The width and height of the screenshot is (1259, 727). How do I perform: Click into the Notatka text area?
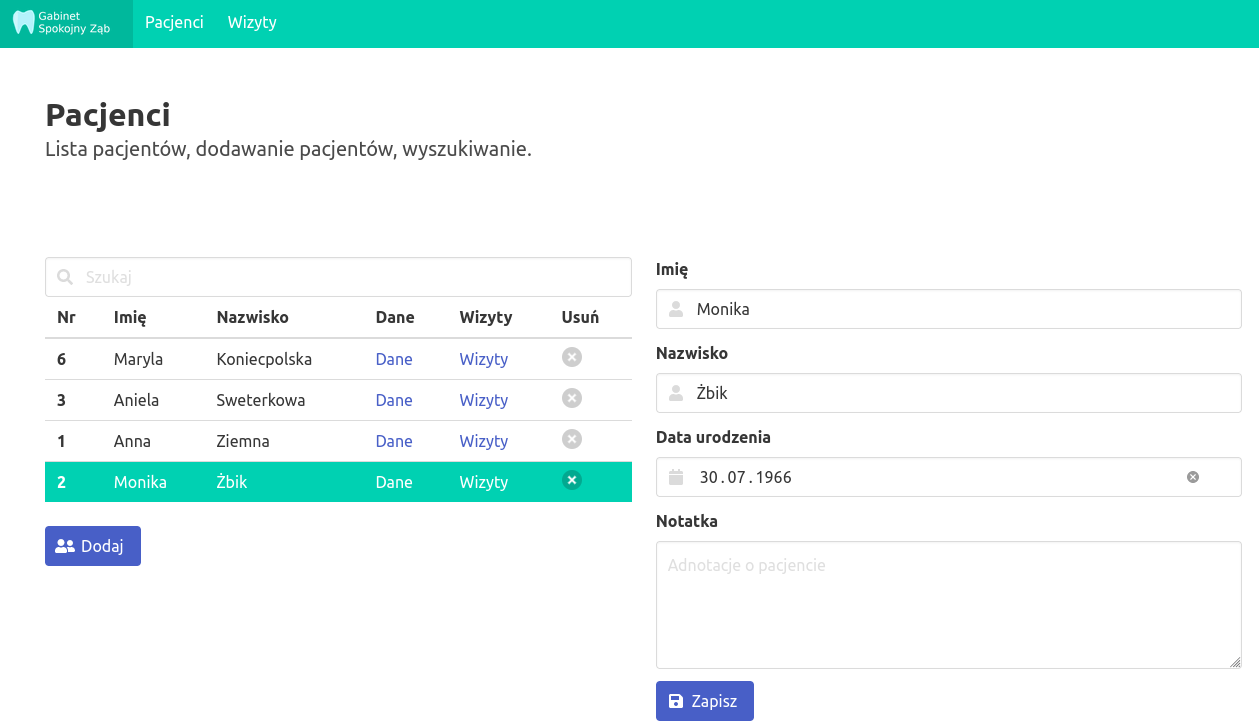[x=948, y=605]
